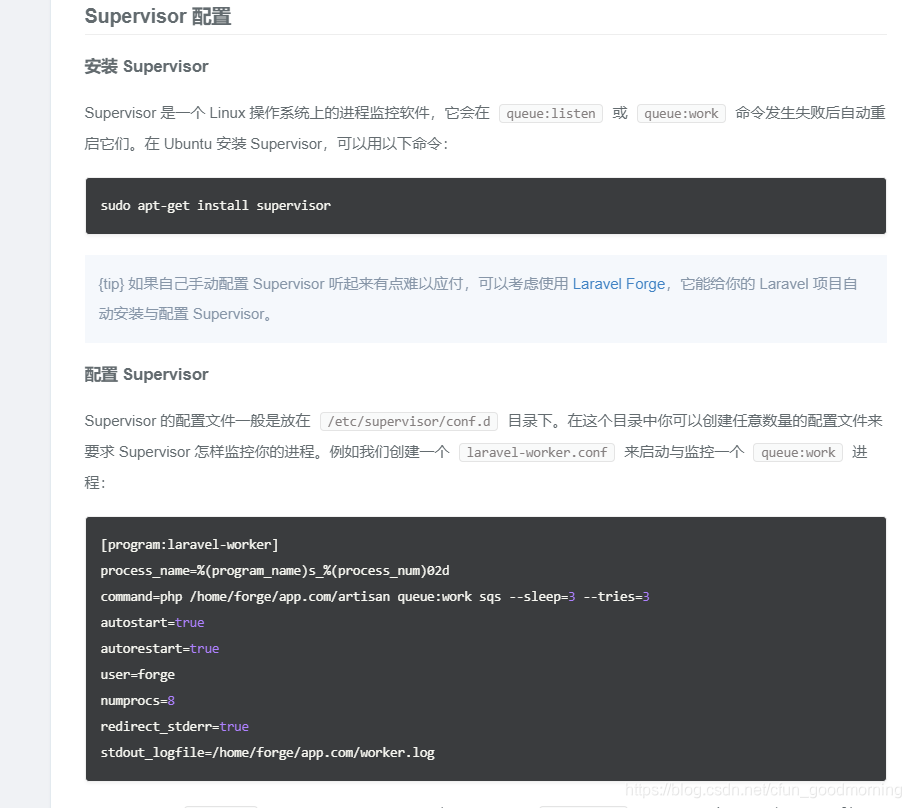
Task: Click the 'redirect_stderr=true' line
Action: click(174, 727)
